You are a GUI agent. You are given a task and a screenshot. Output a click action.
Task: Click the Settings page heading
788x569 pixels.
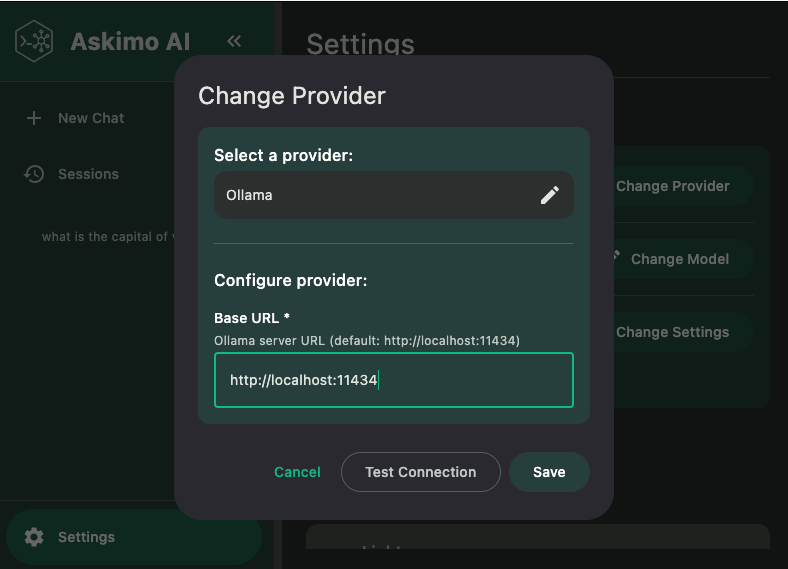coord(360,44)
